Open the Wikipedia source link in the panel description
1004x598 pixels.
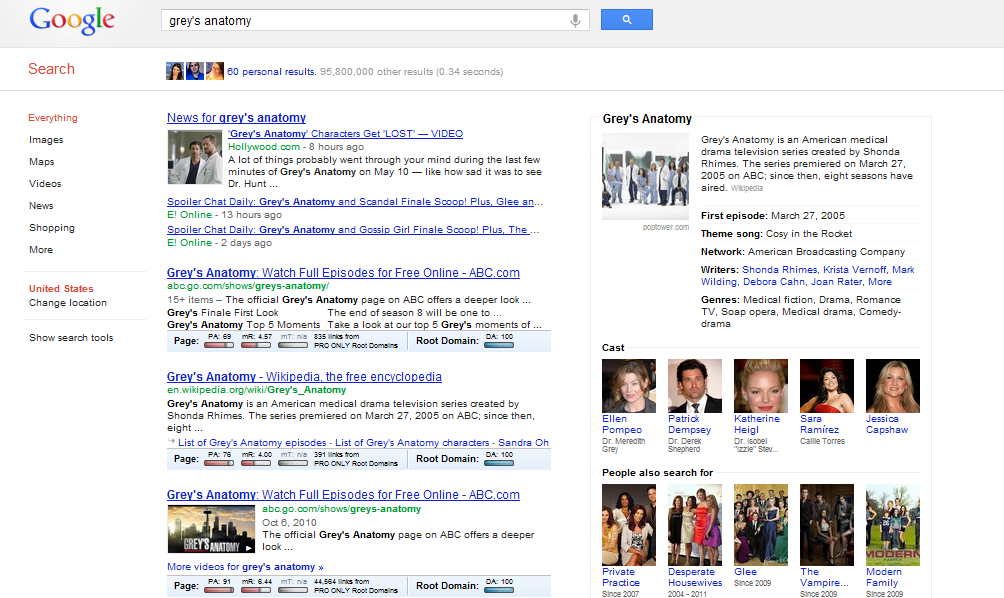[x=747, y=189]
